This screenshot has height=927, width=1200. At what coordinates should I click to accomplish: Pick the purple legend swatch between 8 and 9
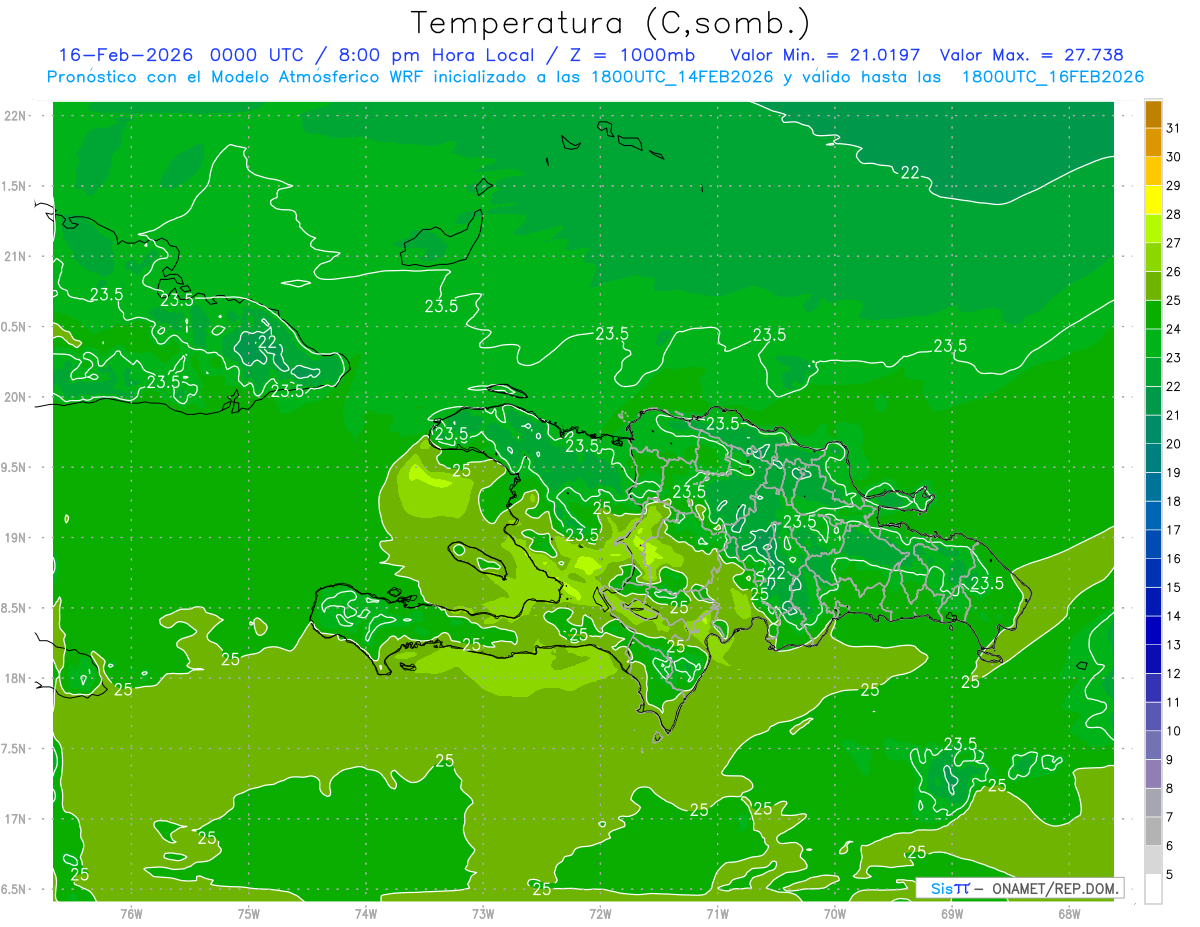click(1153, 774)
